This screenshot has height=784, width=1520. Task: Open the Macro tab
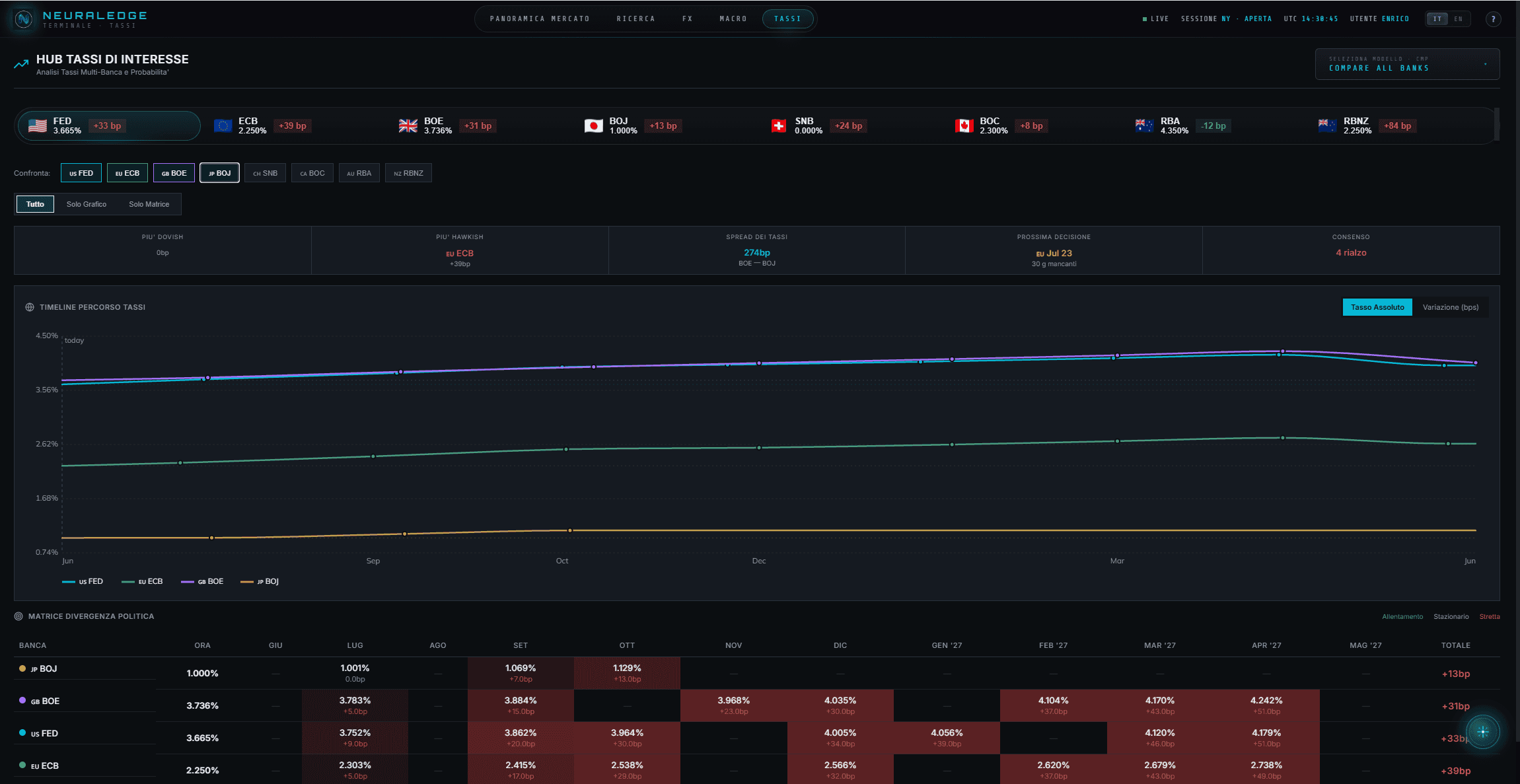point(733,19)
